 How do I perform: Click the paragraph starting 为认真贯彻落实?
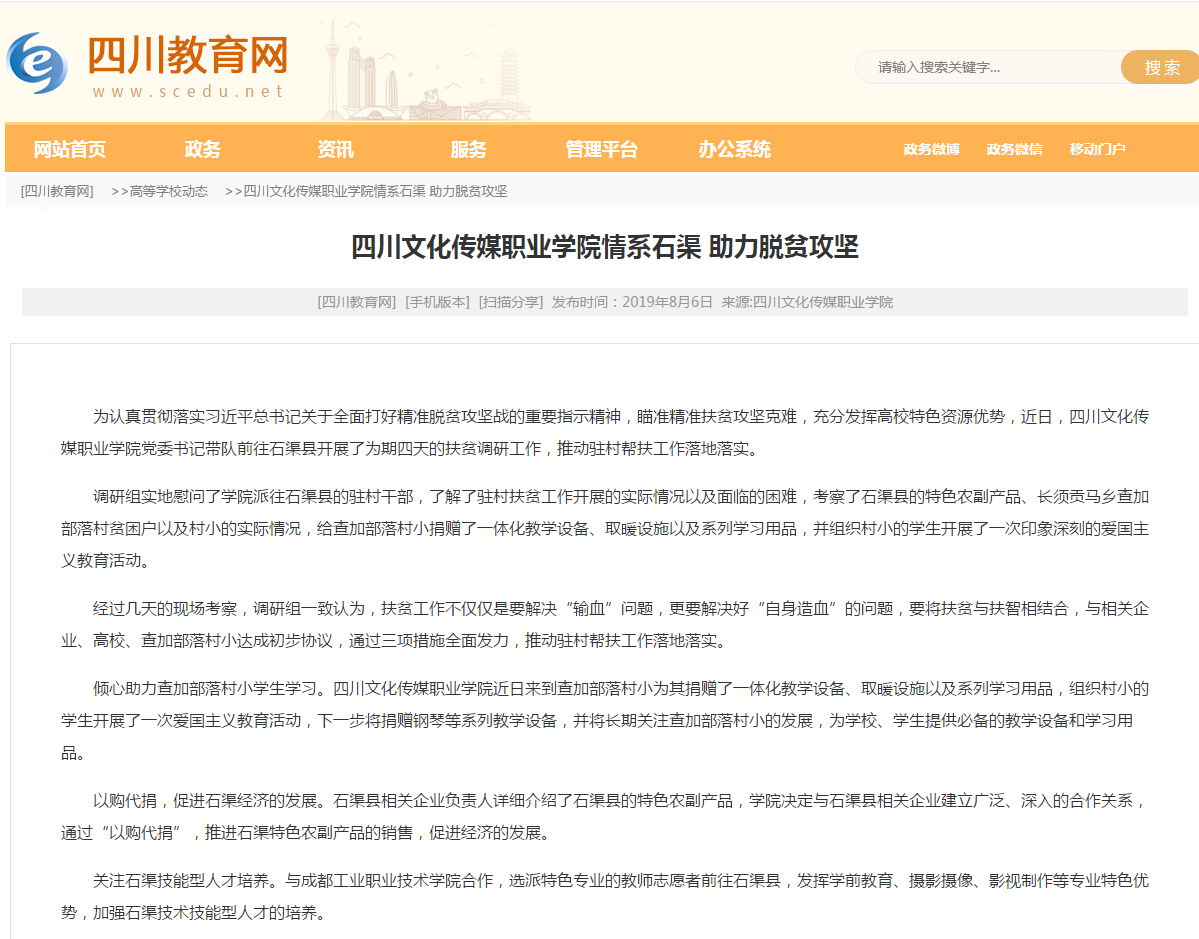click(605, 433)
